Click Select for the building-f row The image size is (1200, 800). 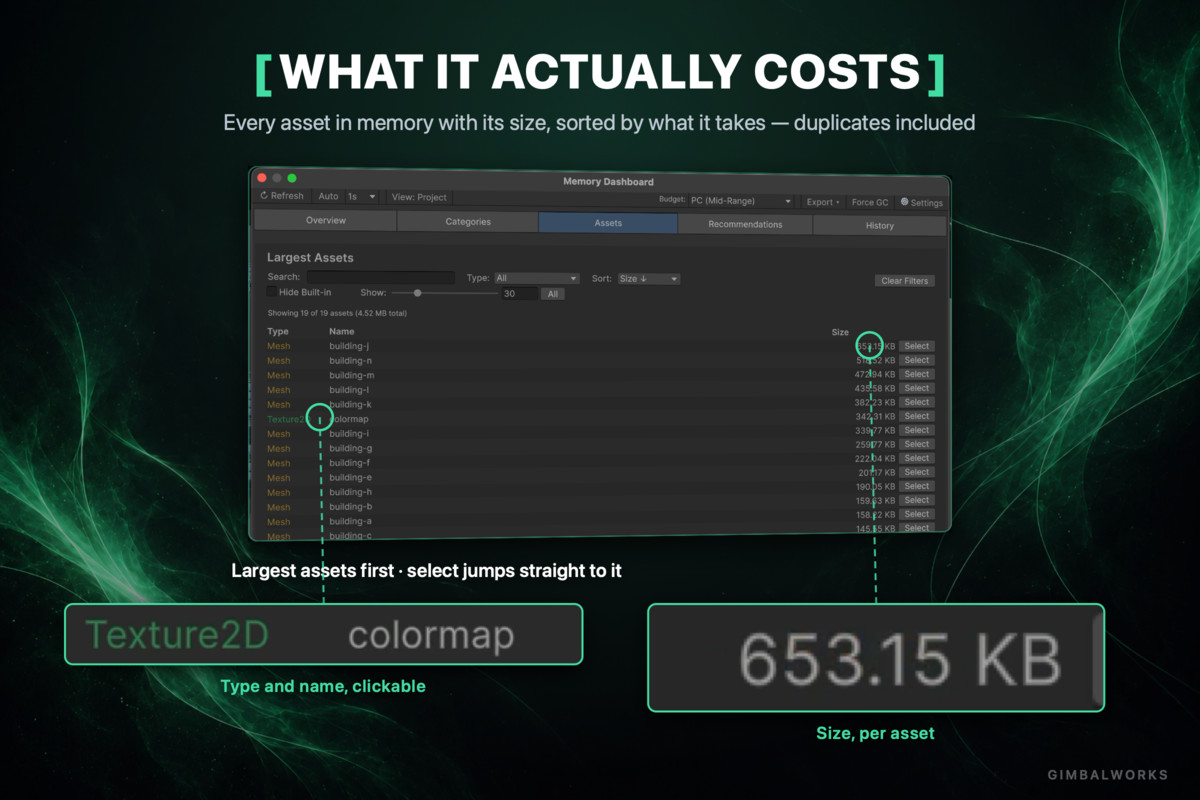tap(917, 458)
